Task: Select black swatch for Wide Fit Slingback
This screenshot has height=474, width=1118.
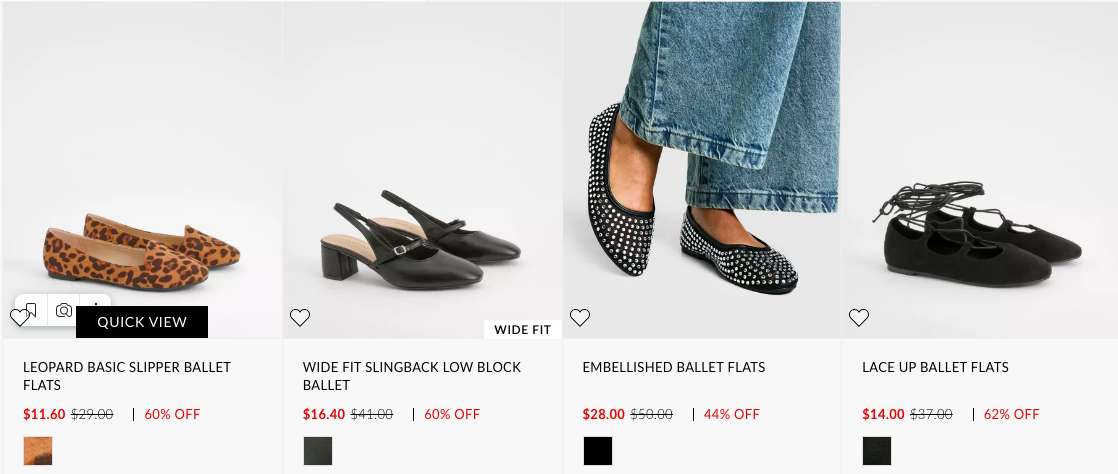Action: (x=318, y=451)
